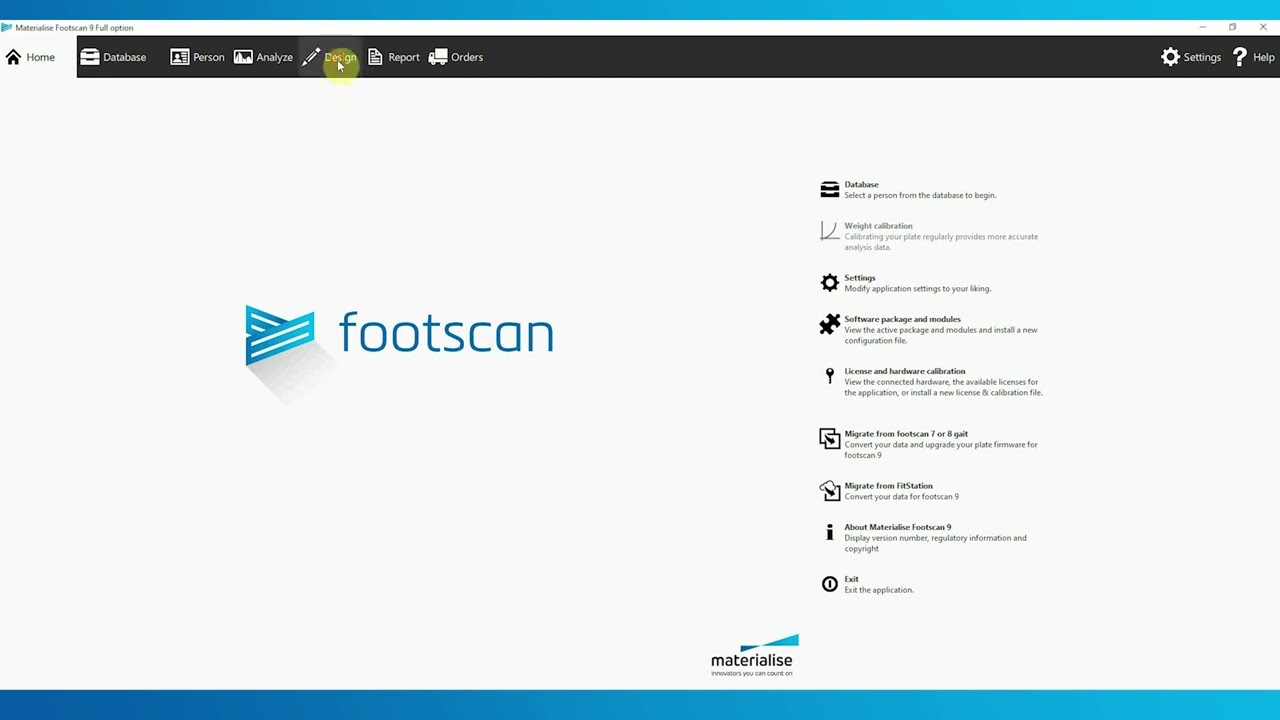Open the Settings link in the start list
The width and height of the screenshot is (1280, 720).
coord(860,278)
